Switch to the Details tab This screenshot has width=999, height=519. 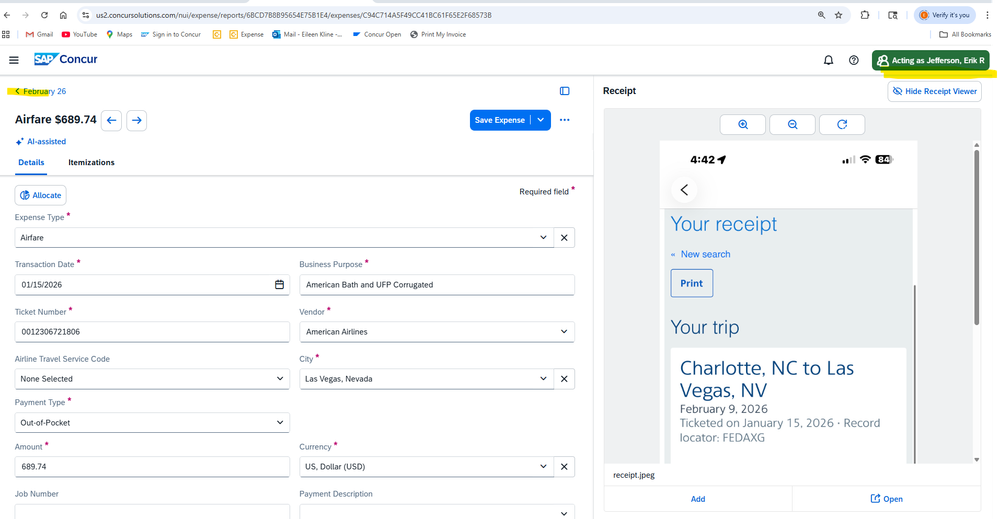point(31,162)
